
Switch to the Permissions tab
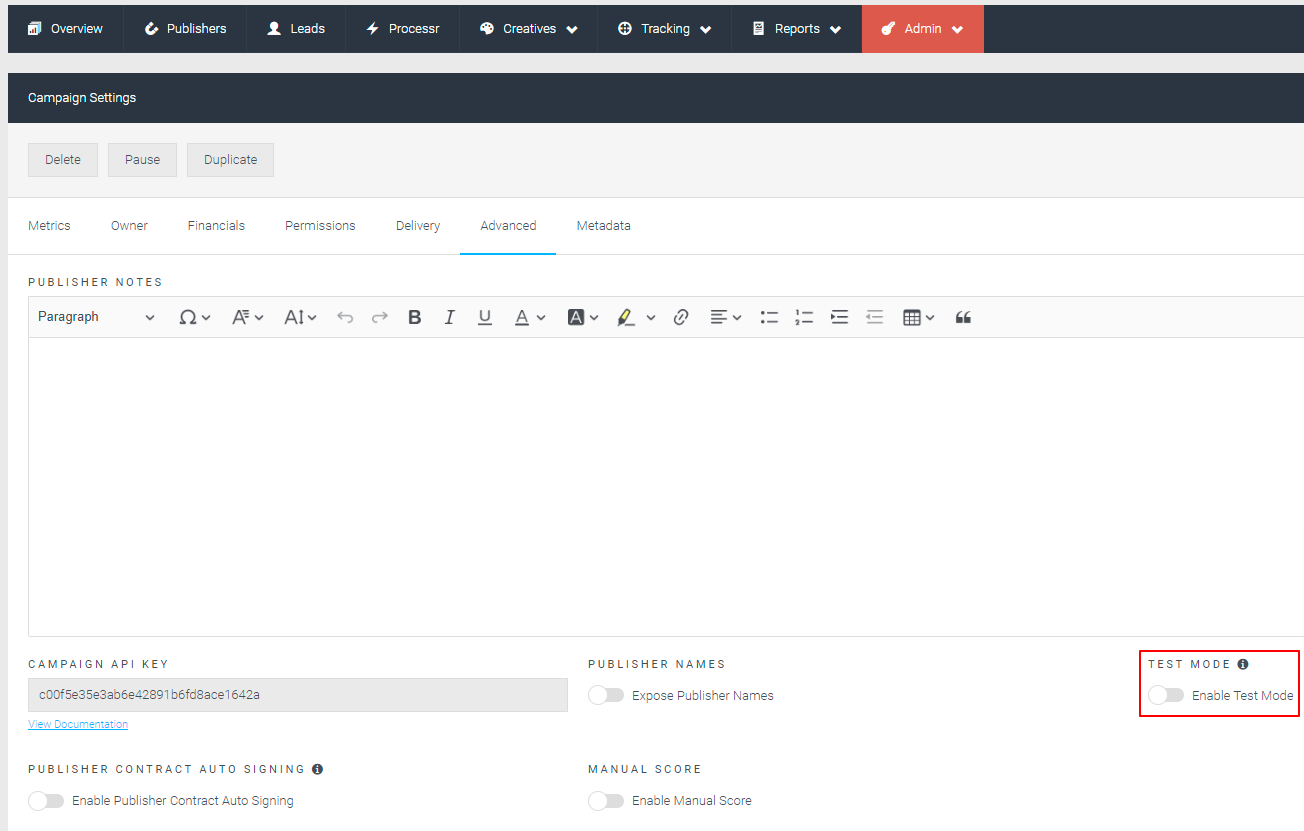point(320,226)
